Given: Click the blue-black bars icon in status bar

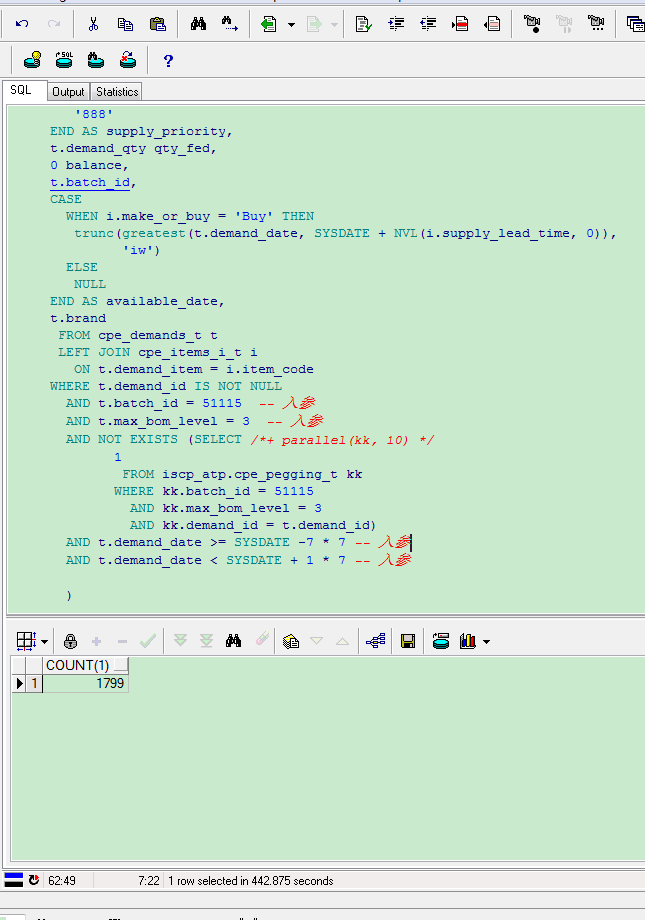Looking at the screenshot, I should tap(13, 880).
